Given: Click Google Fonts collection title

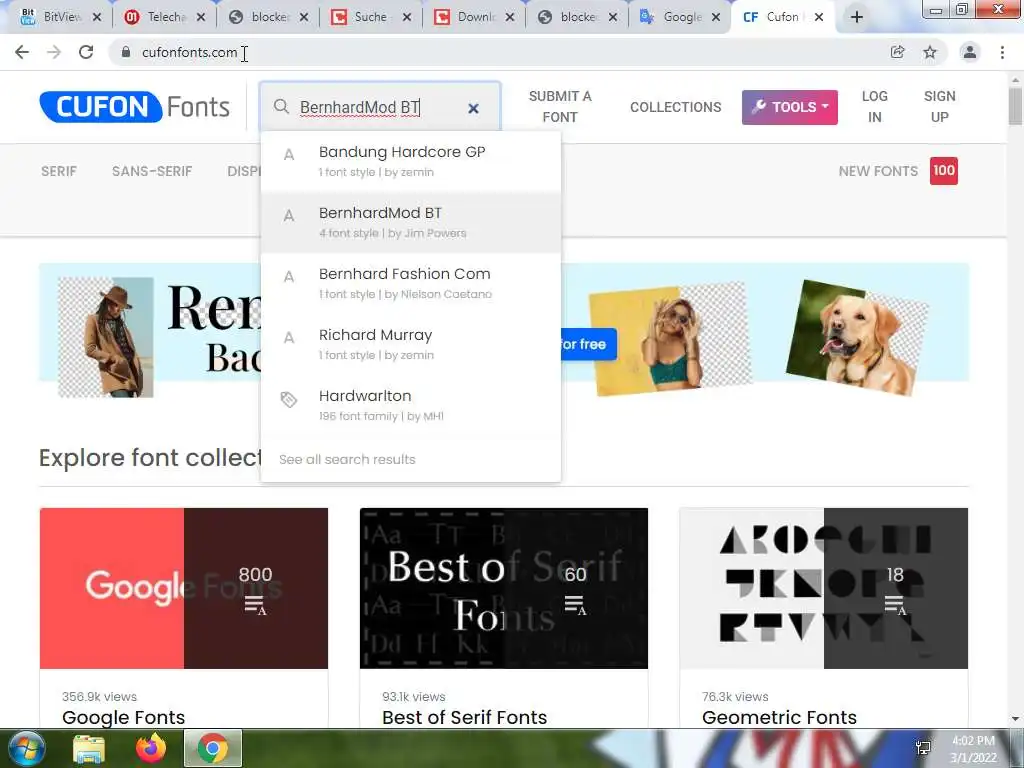Looking at the screenshot, I should (x=123, y=717).
